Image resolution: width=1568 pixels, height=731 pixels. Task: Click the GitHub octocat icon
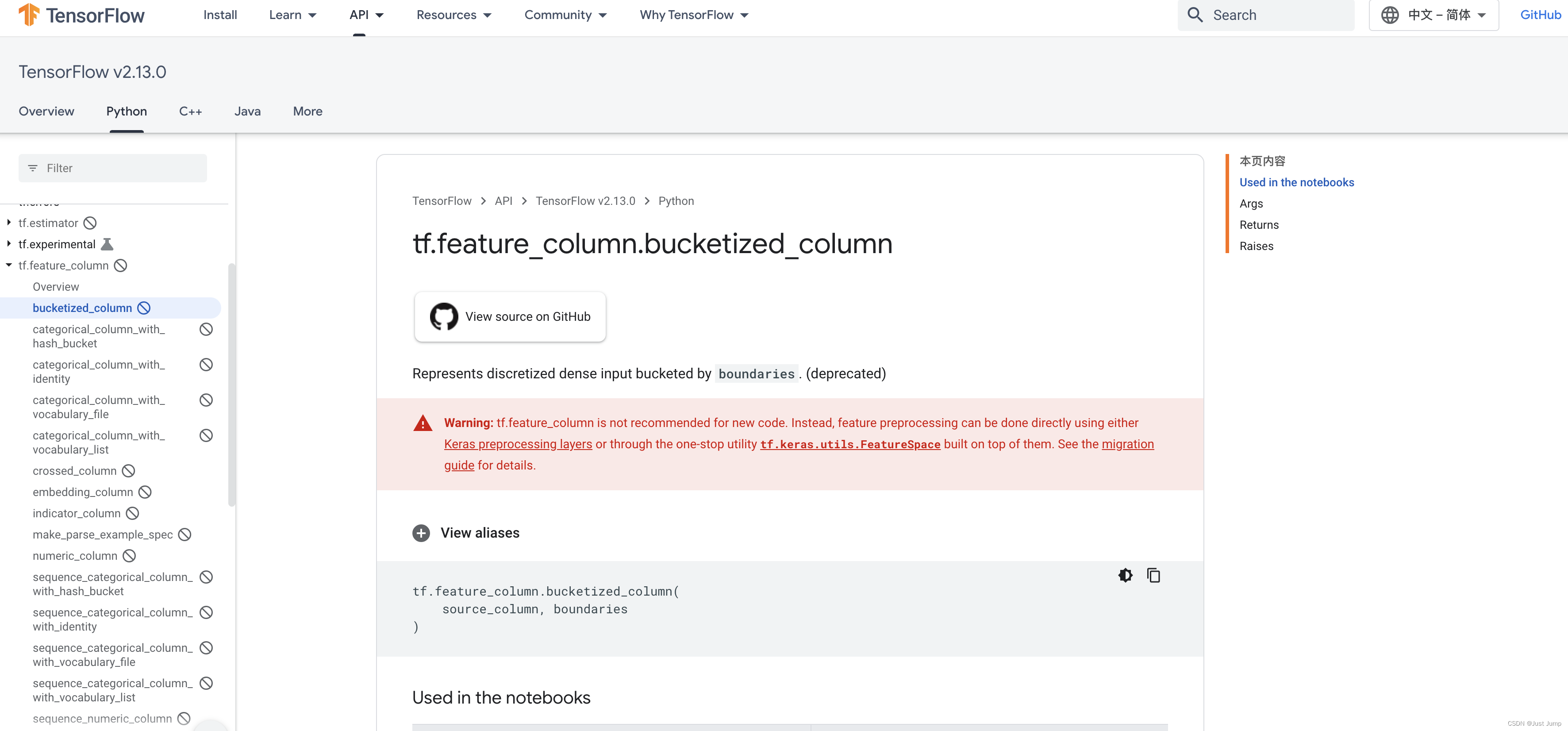(444, 316)
